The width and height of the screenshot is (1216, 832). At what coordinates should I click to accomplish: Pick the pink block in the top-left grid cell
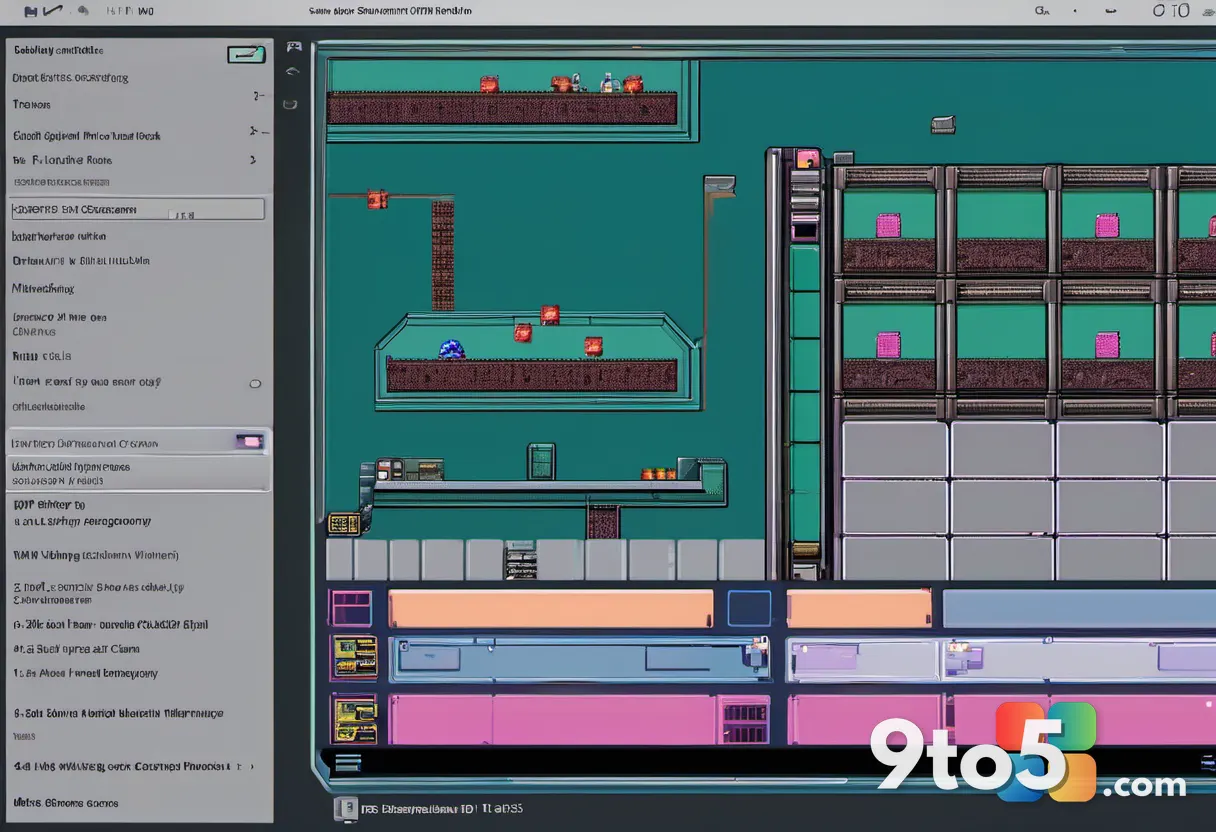[x=888, y=225]
